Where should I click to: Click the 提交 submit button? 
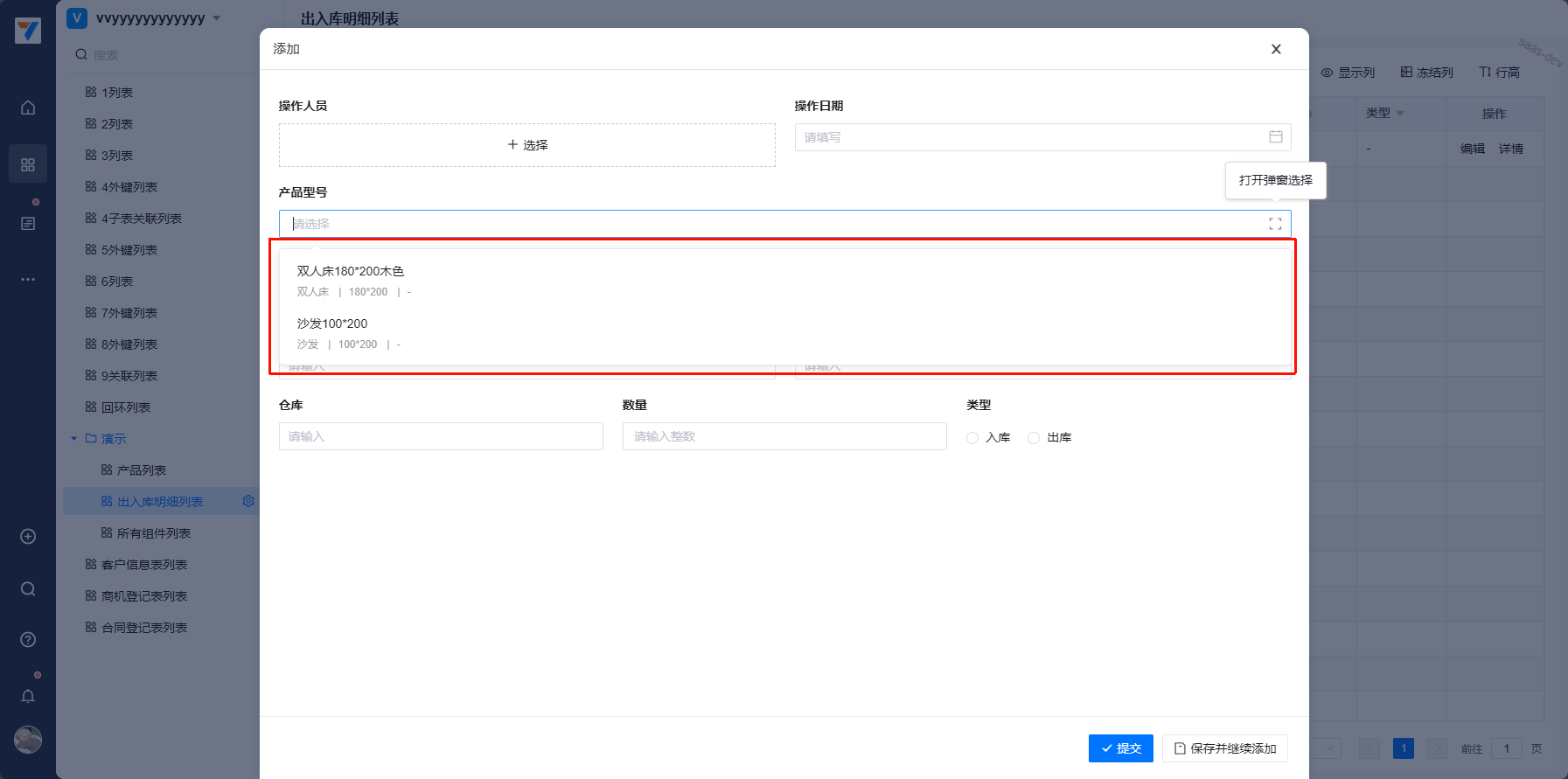click(1120, 748)
